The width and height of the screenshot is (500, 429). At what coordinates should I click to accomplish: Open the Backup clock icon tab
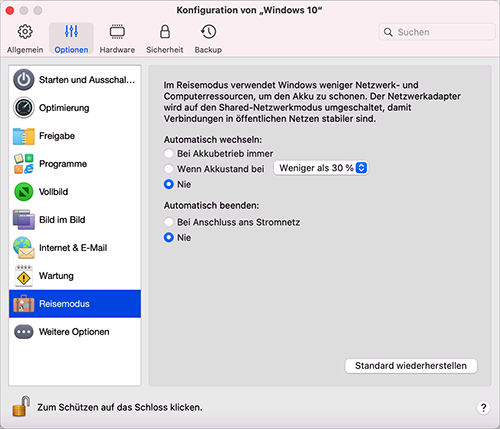pos(209,32)
